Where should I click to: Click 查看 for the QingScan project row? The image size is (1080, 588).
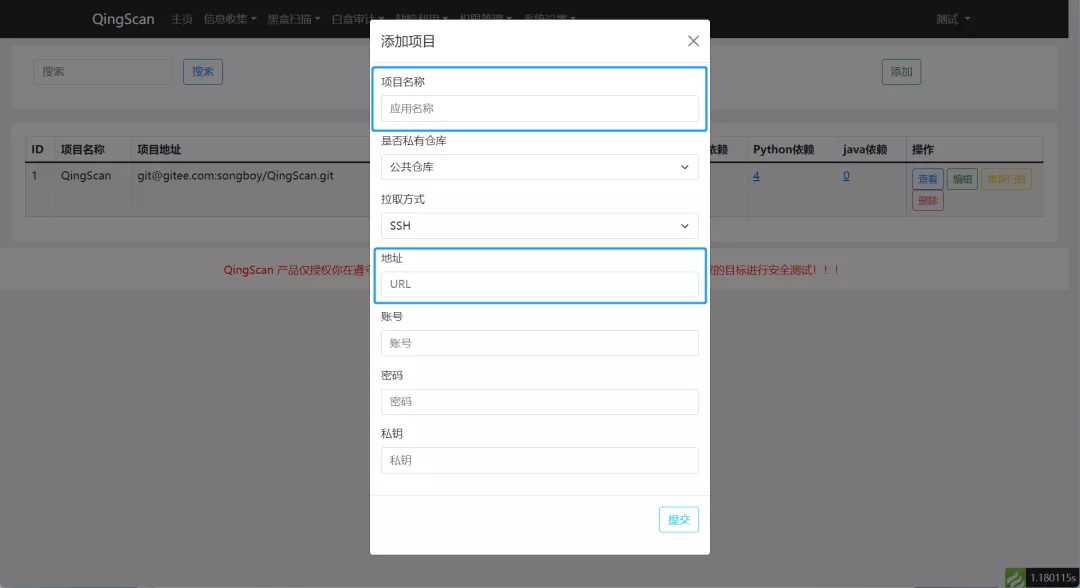coord(926,178)
